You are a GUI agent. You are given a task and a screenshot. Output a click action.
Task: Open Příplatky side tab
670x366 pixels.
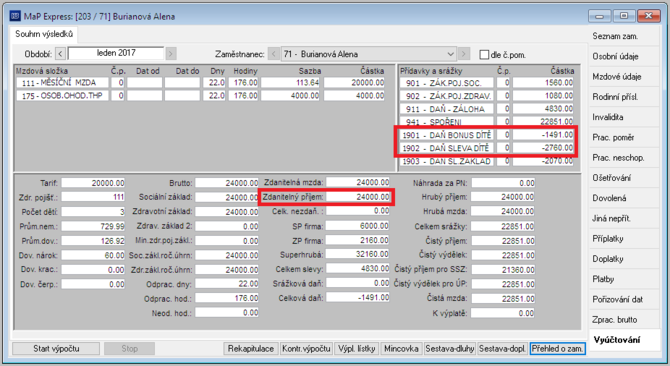[x=624, y=238]
